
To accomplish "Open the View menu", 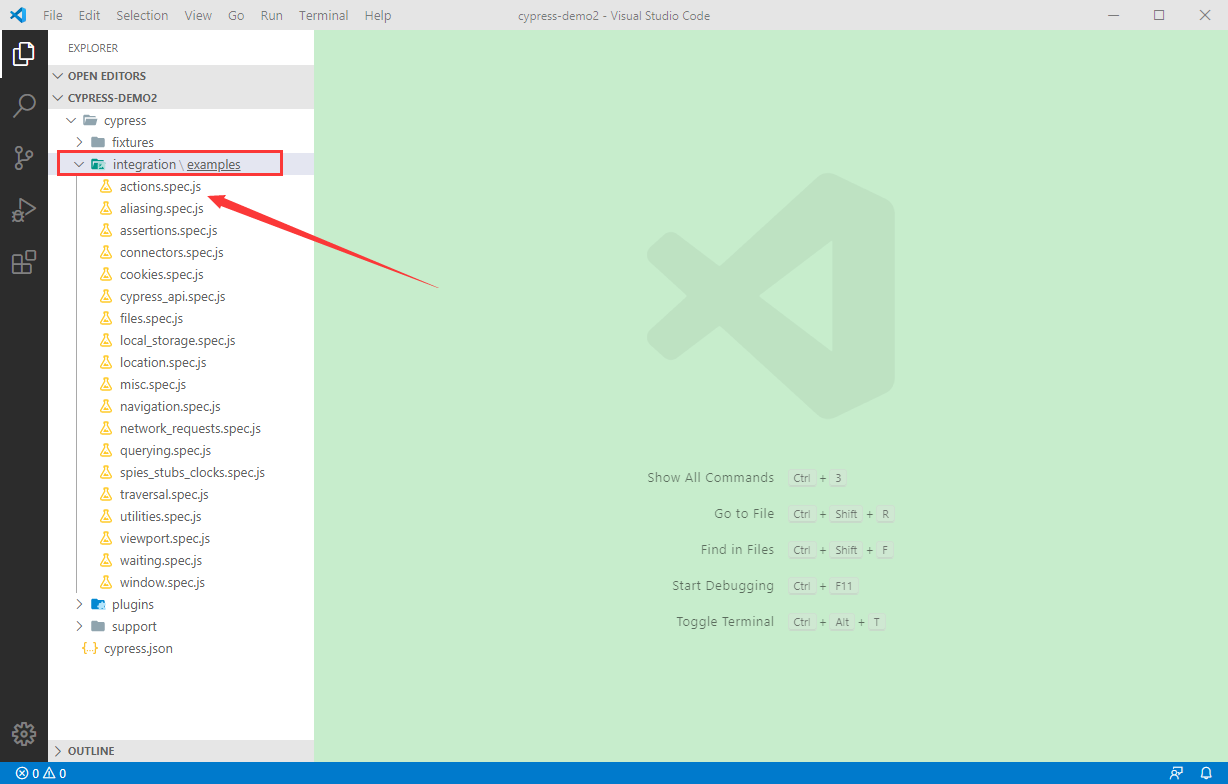I will [x=198, y=15].
